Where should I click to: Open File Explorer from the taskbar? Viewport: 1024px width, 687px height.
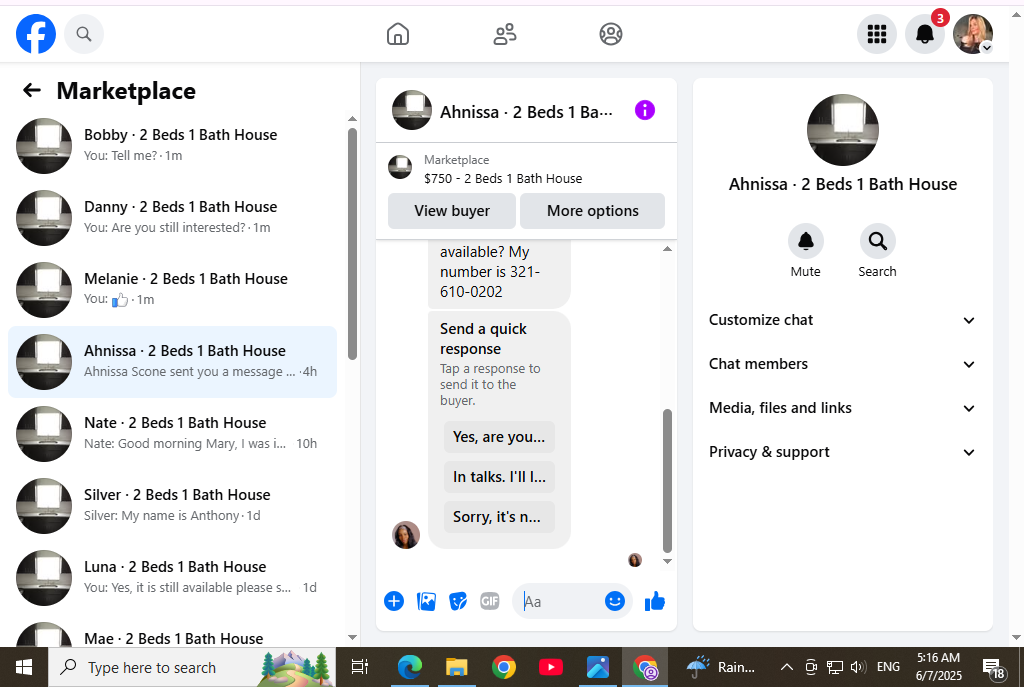(x=456, y=667)
